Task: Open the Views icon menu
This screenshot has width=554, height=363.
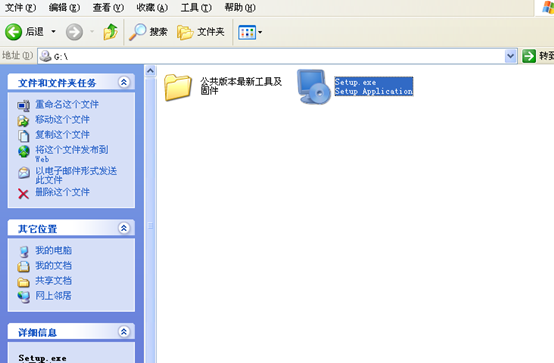Action: (250, 32)
